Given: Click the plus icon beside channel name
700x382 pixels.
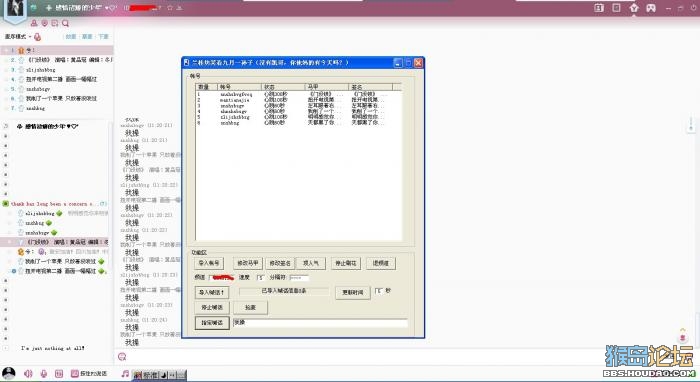Looking at the screenshot, I should coord(49,8).
